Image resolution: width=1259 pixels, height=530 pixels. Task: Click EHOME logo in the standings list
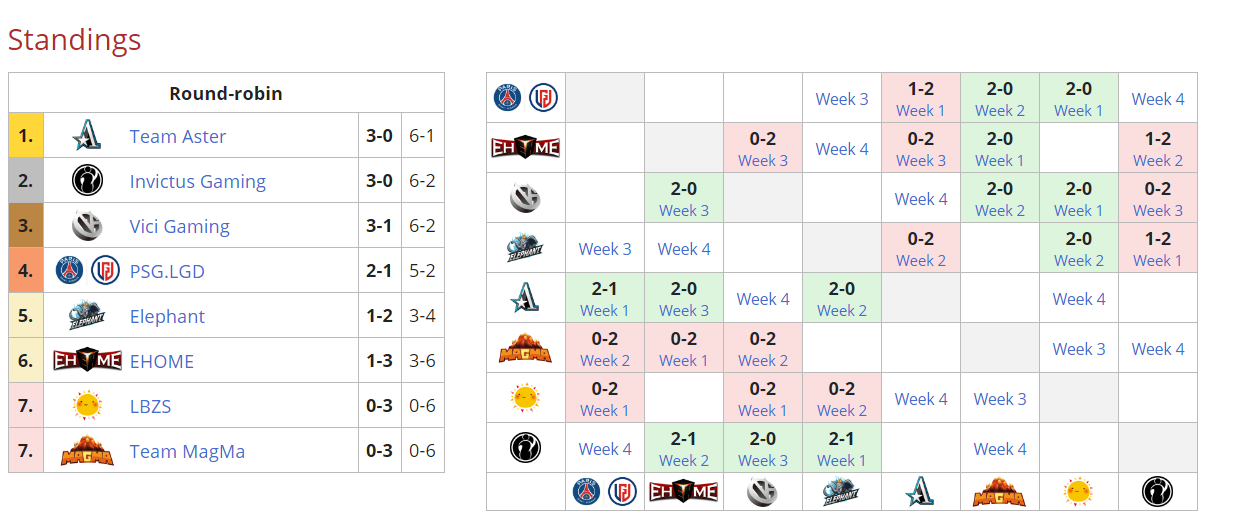click(x=87, y=361)
